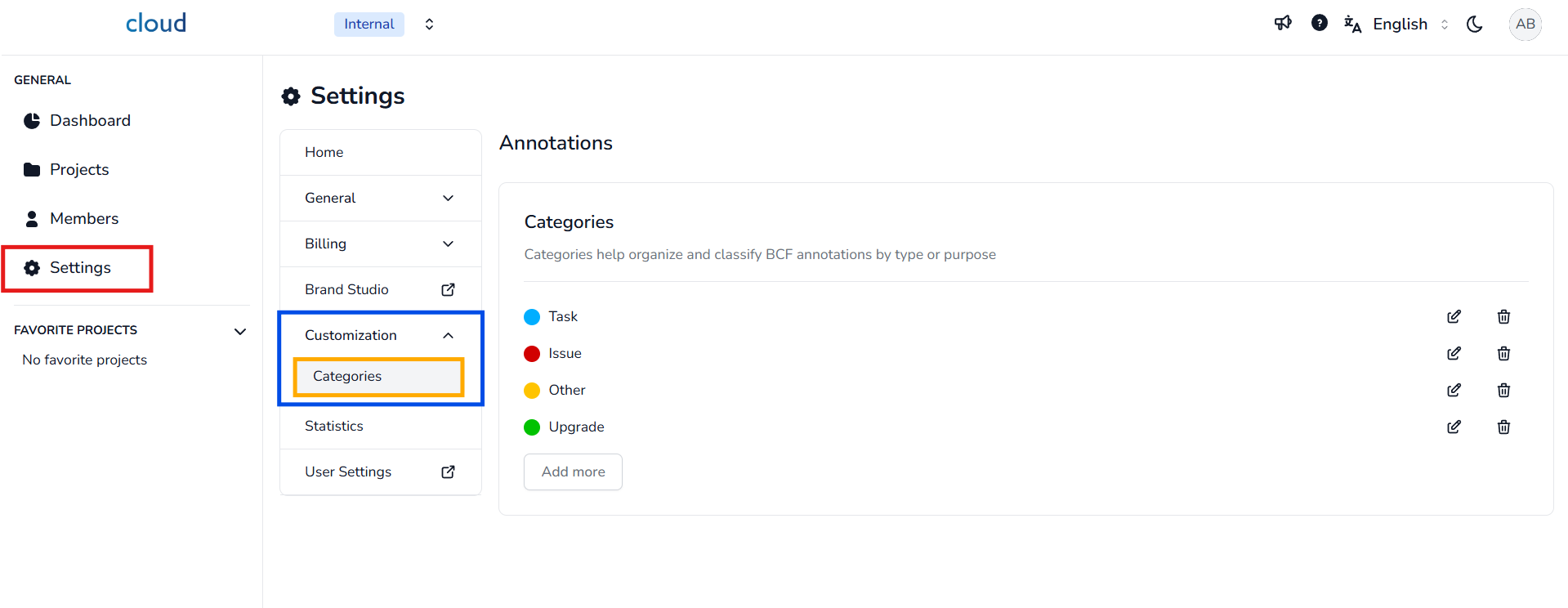Delete the Issue category with trash icon

coord(1503,354)
